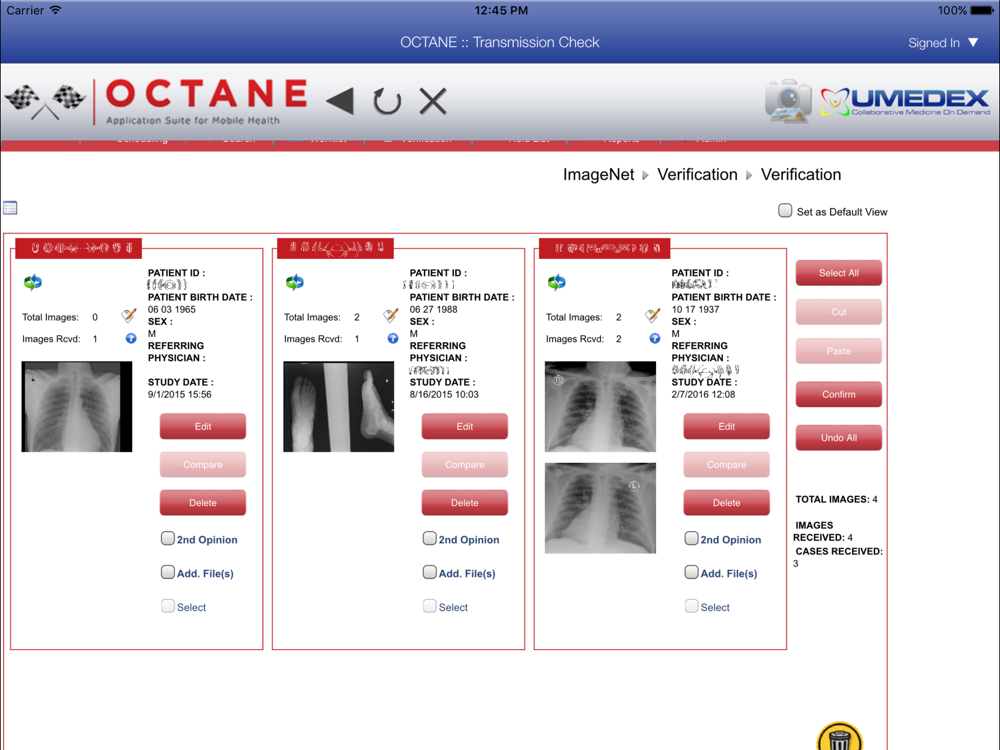
Task: Enable the Set as Default View checkbox
Action: [x=785, y=210]
